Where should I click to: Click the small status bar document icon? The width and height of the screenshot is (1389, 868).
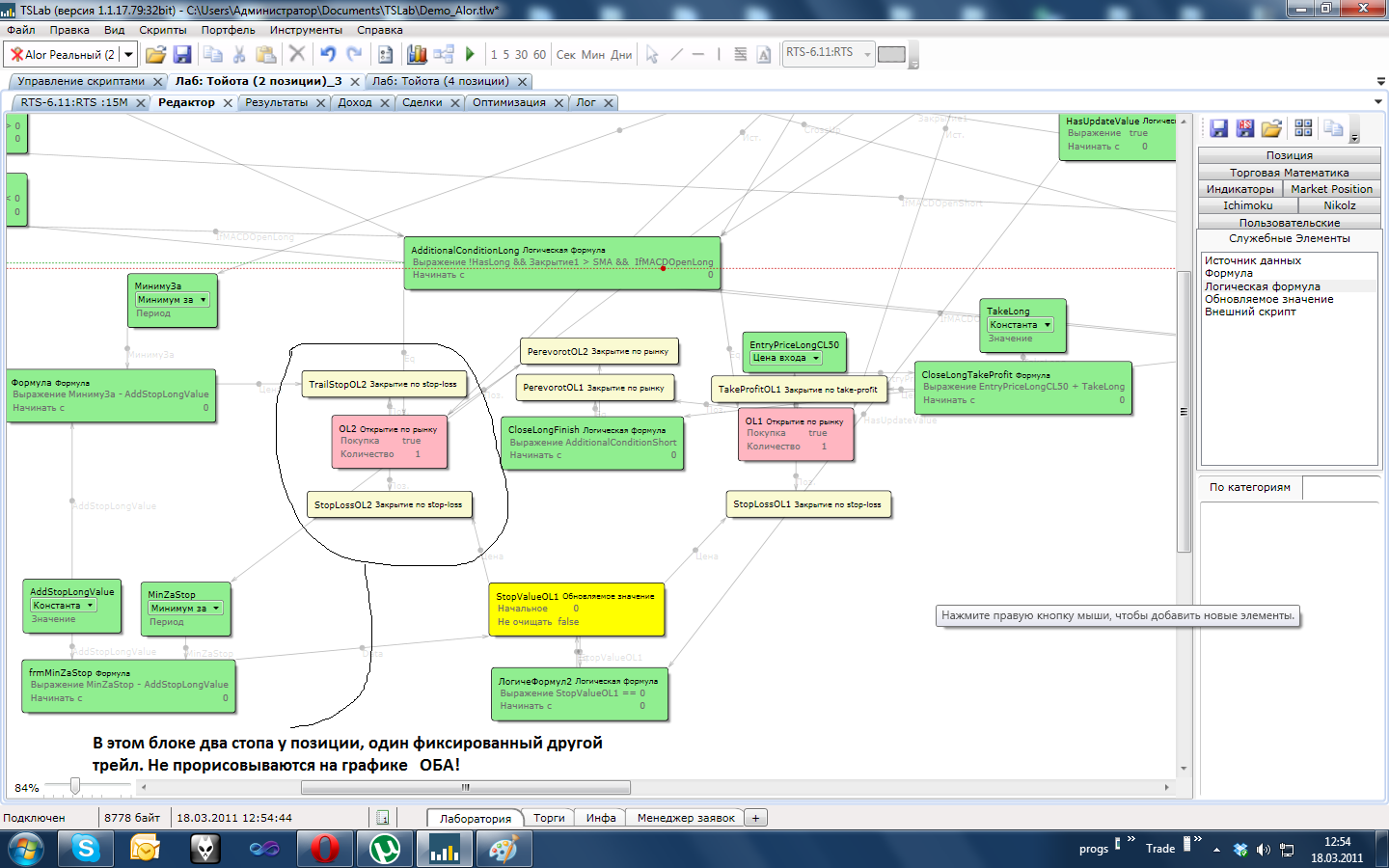pos(382,818)
